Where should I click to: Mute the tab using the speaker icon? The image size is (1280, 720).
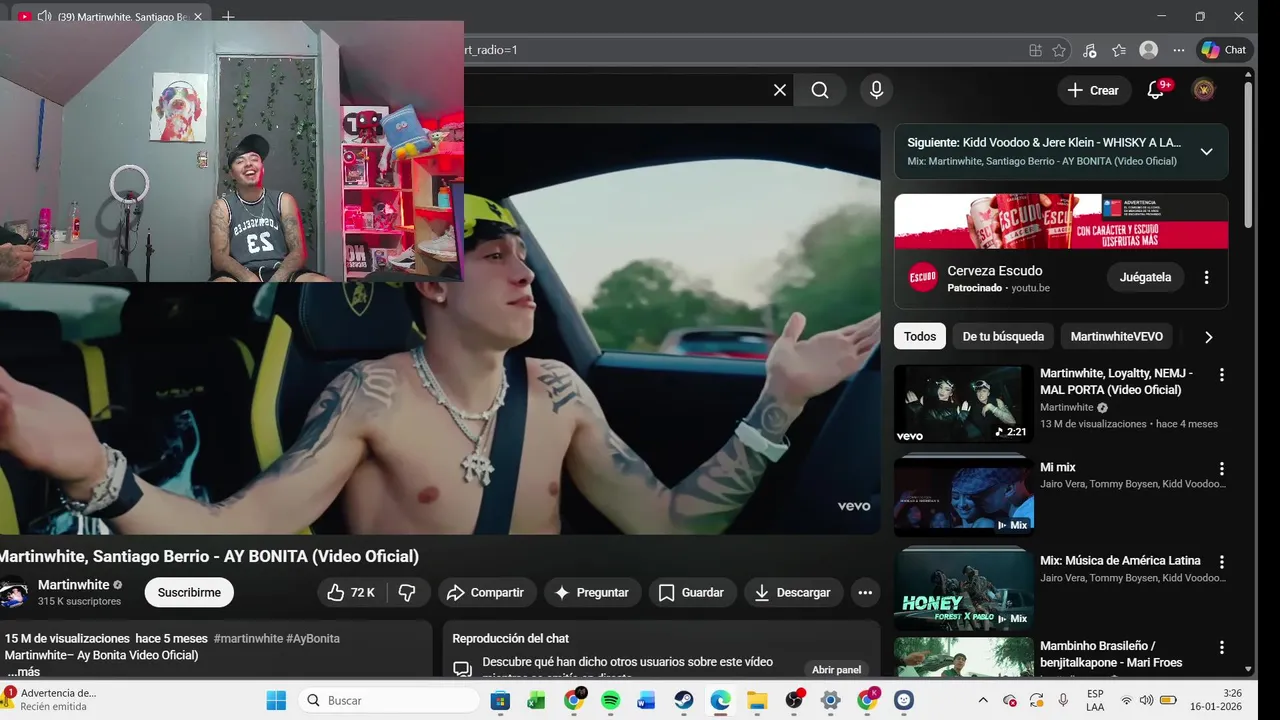[x=44, y=17]
